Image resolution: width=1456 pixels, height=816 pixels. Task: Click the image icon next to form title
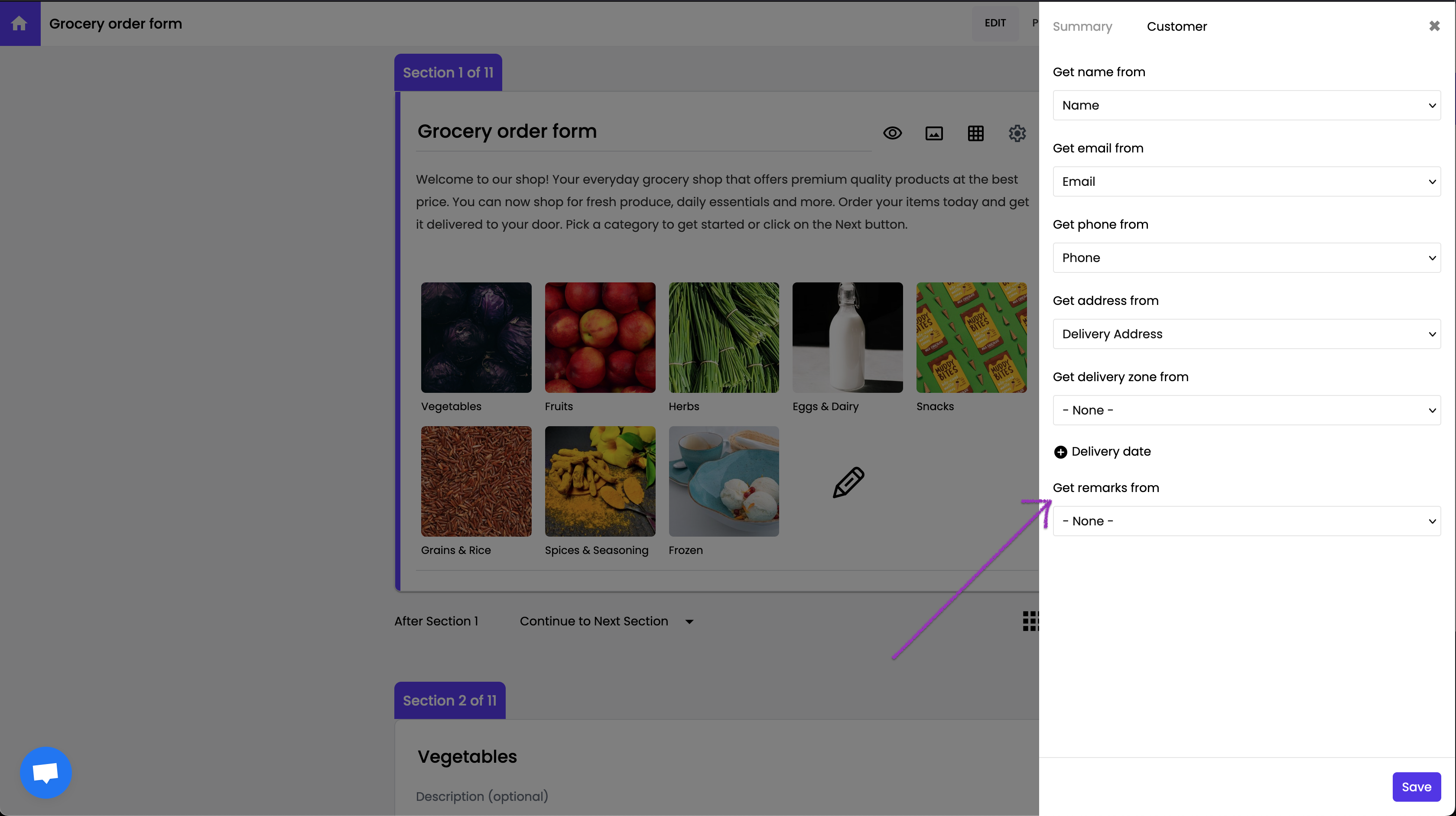pyautogui.click(x=934, y=133)
